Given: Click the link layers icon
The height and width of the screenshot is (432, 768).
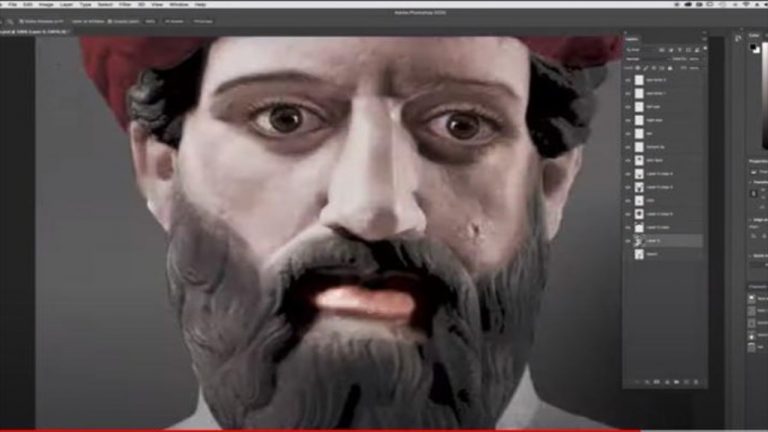Looking at the screenshot, I should [639, 382].
